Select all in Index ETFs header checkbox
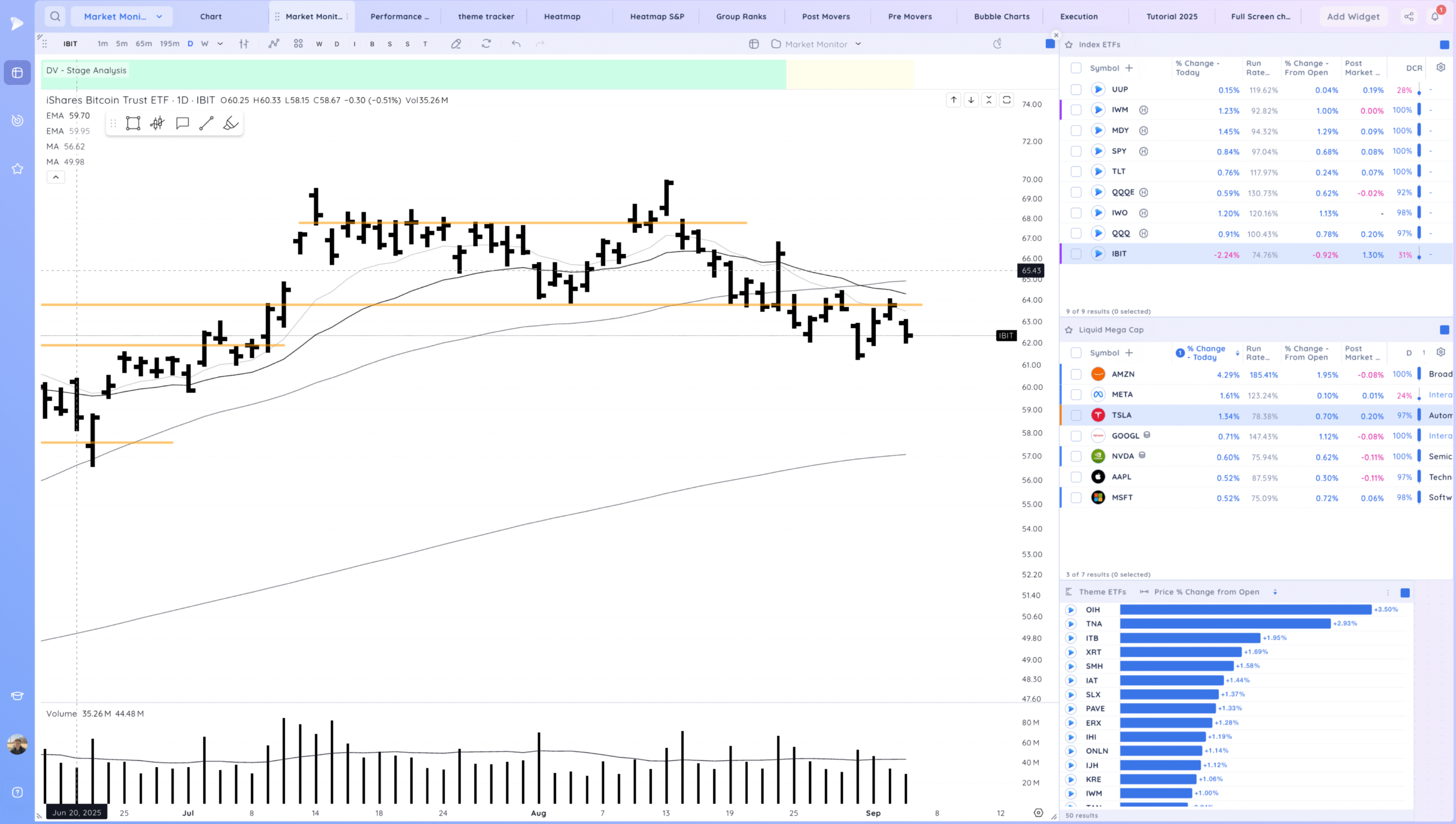Screen dimensions: 1456x824 point(1076,68)
